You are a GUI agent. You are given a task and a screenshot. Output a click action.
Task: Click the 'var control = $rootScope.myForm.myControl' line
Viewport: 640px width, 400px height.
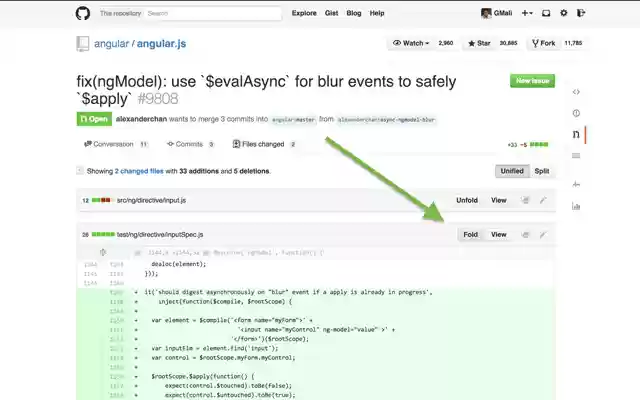click(223, 358)
